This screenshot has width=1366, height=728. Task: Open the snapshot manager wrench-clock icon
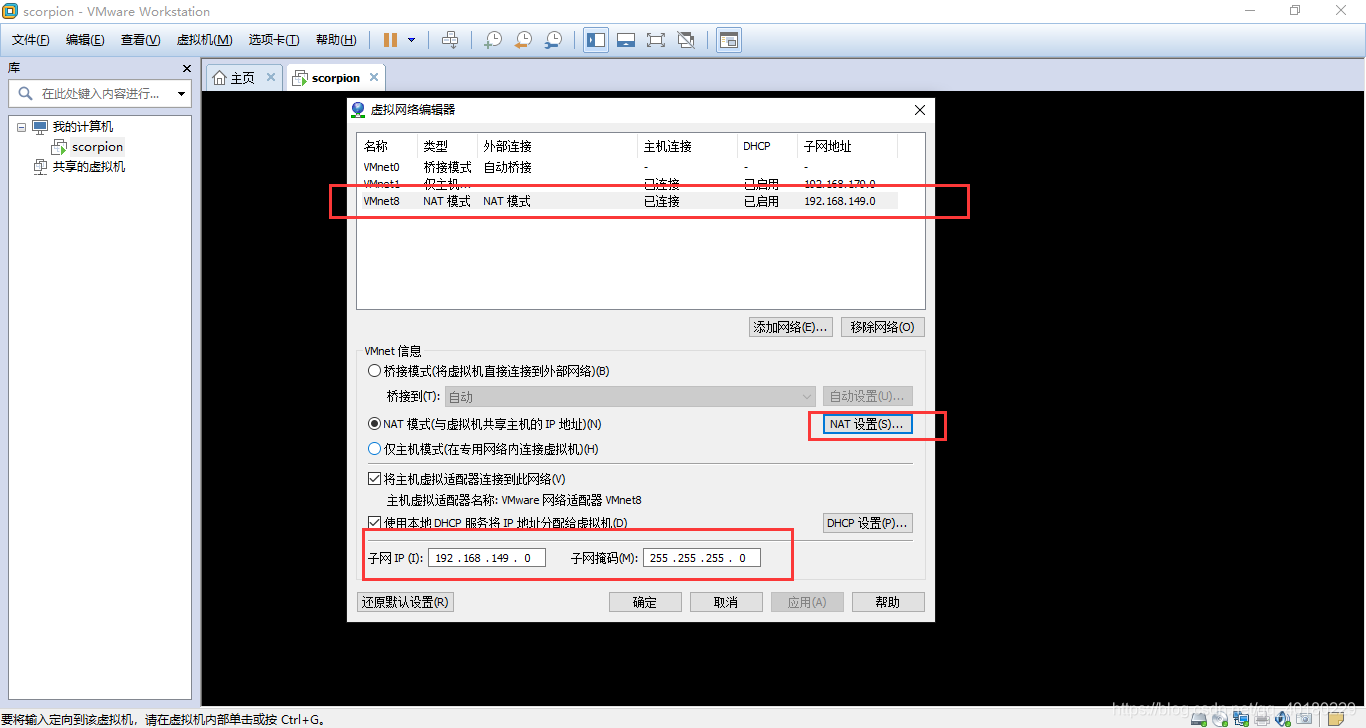(x=553, y=40)
